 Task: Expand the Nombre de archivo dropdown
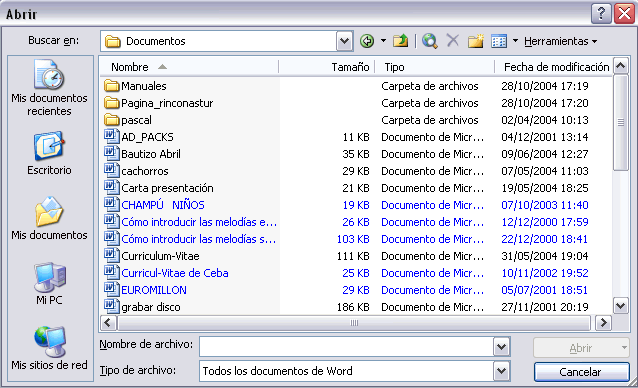click(x=502, y=347)
